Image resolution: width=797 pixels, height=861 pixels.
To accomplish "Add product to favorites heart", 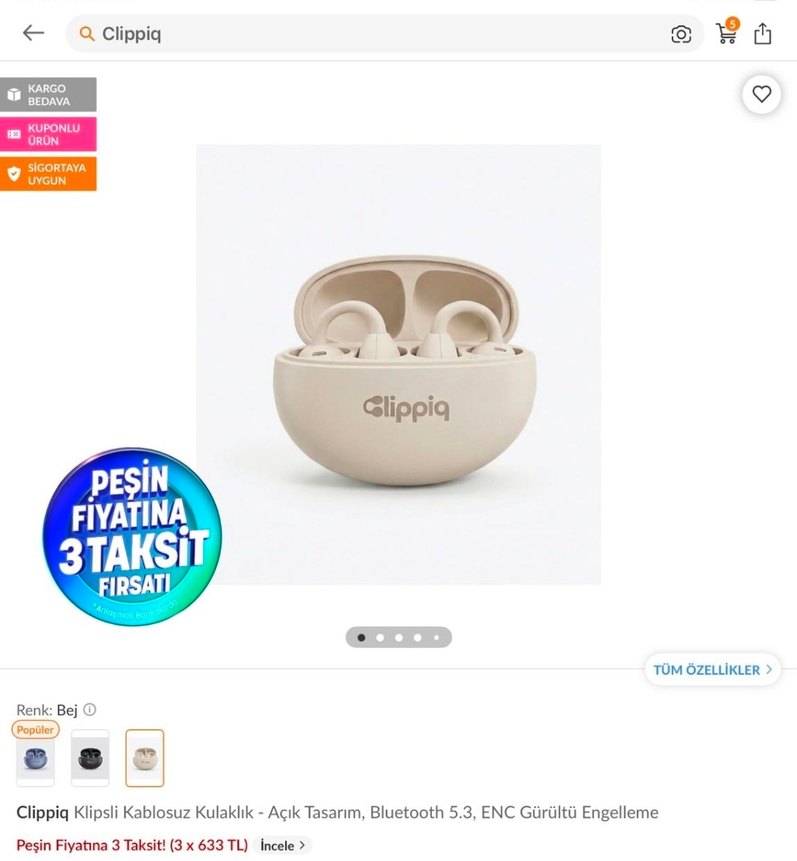I will point(761,94).
